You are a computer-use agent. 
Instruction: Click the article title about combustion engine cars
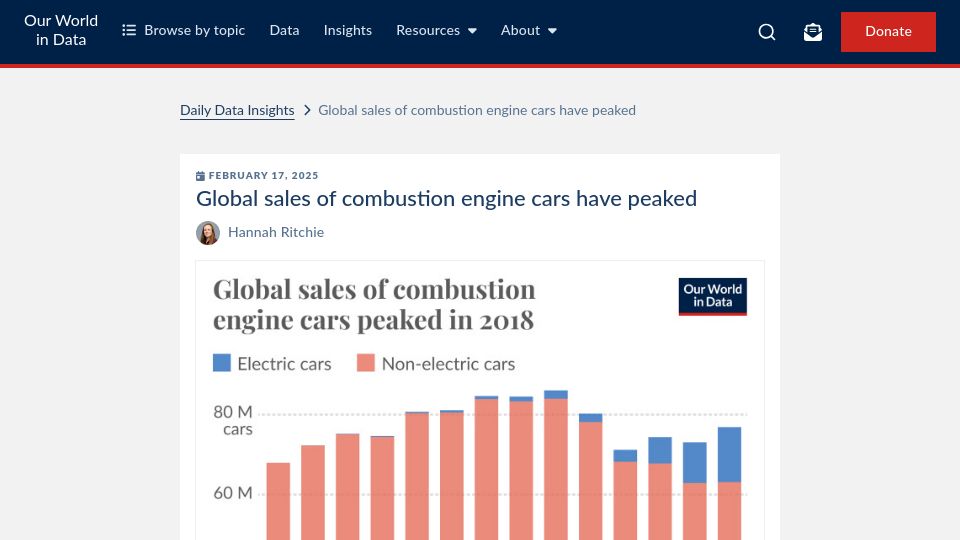click(446, 198)
